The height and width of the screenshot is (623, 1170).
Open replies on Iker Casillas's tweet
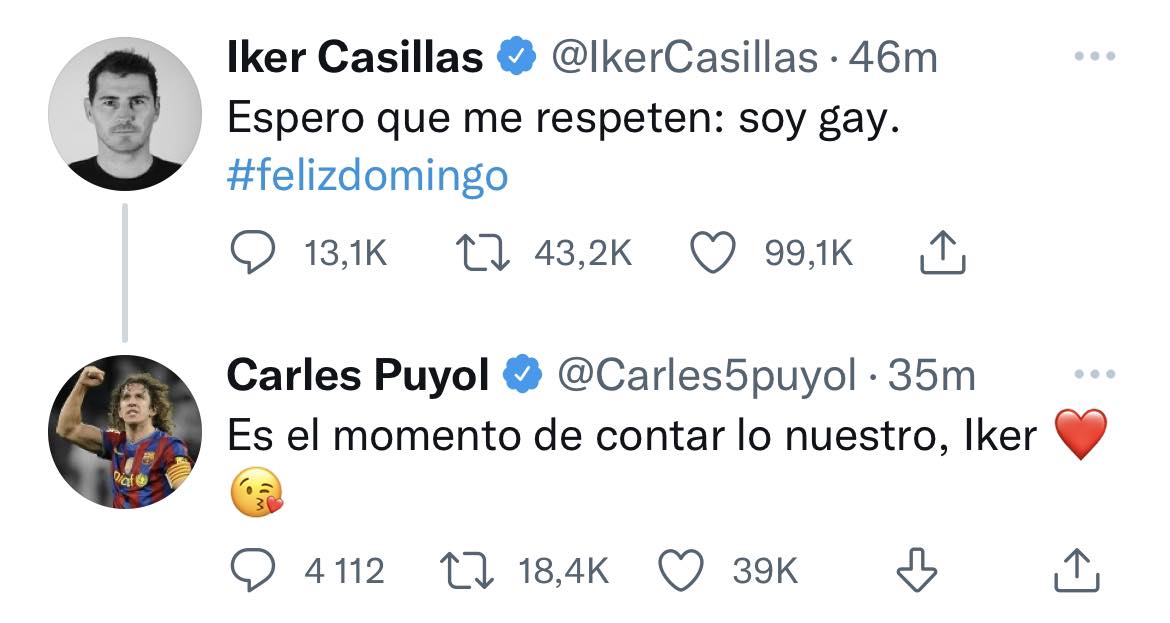[x=252, y=253]
